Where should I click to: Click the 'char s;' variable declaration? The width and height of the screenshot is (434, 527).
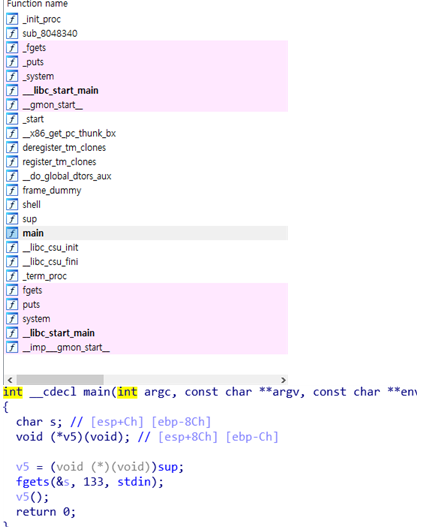(x=39, y=422)
